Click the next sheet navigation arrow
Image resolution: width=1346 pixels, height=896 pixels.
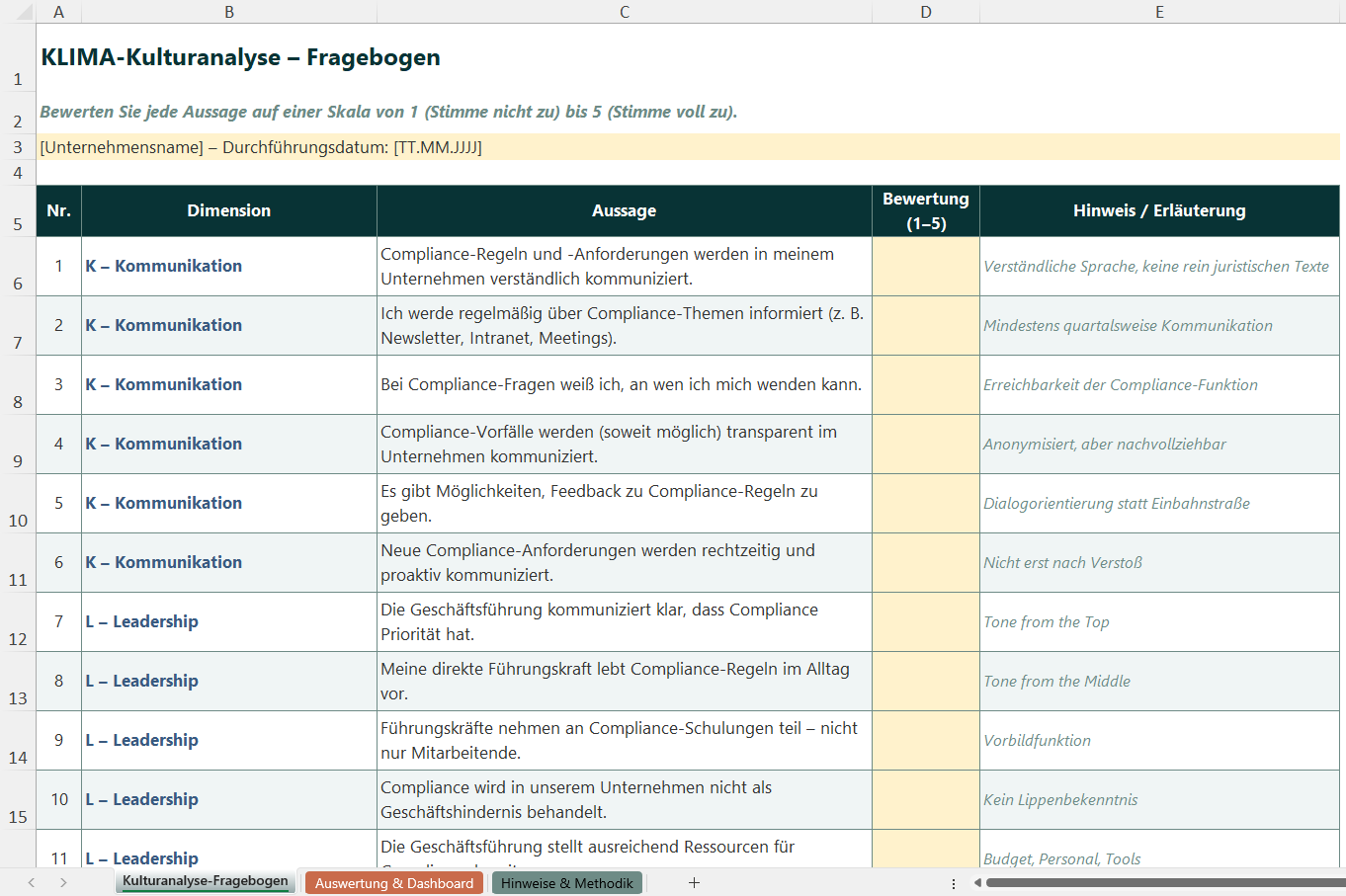click(61, 882)
